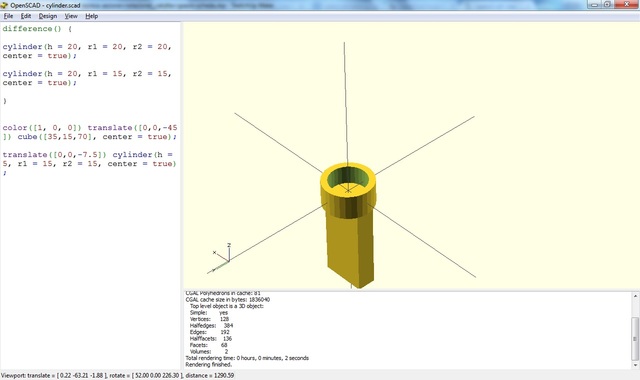The width and height of the screenshot is (640, 380).
Task: Click the yellow hollow cylinder ring in the viewport
Action: point(348,190)
